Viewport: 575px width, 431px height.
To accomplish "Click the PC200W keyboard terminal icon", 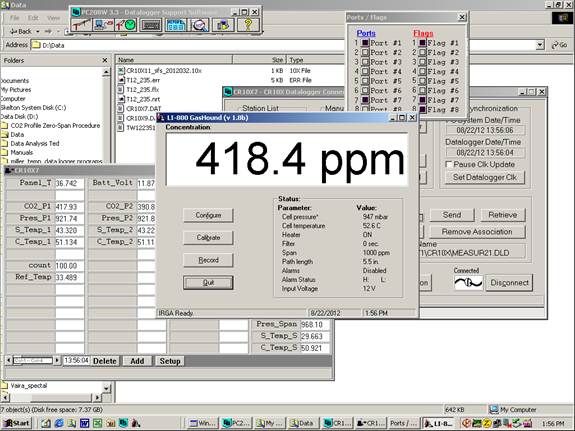I will coord(151,25).
